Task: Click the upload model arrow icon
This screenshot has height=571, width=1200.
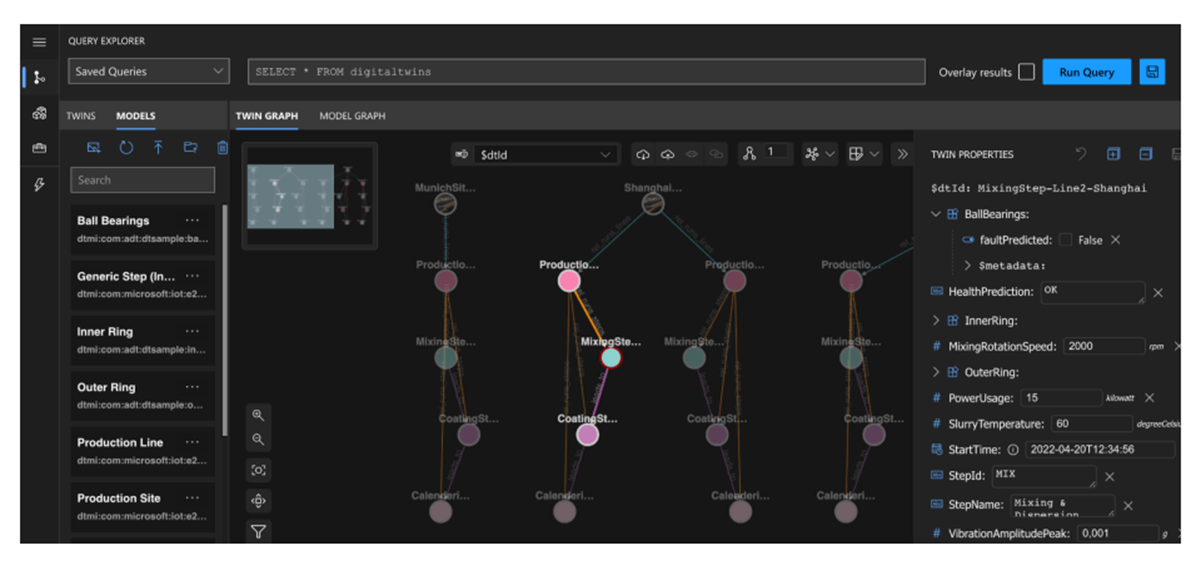Action: pyautogui.click(x=158, y=148)
